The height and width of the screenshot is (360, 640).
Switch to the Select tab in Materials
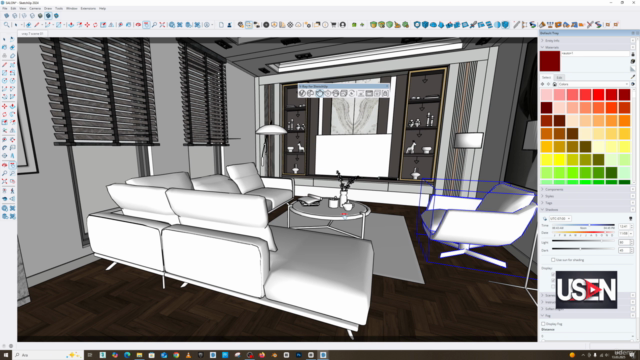546,78
